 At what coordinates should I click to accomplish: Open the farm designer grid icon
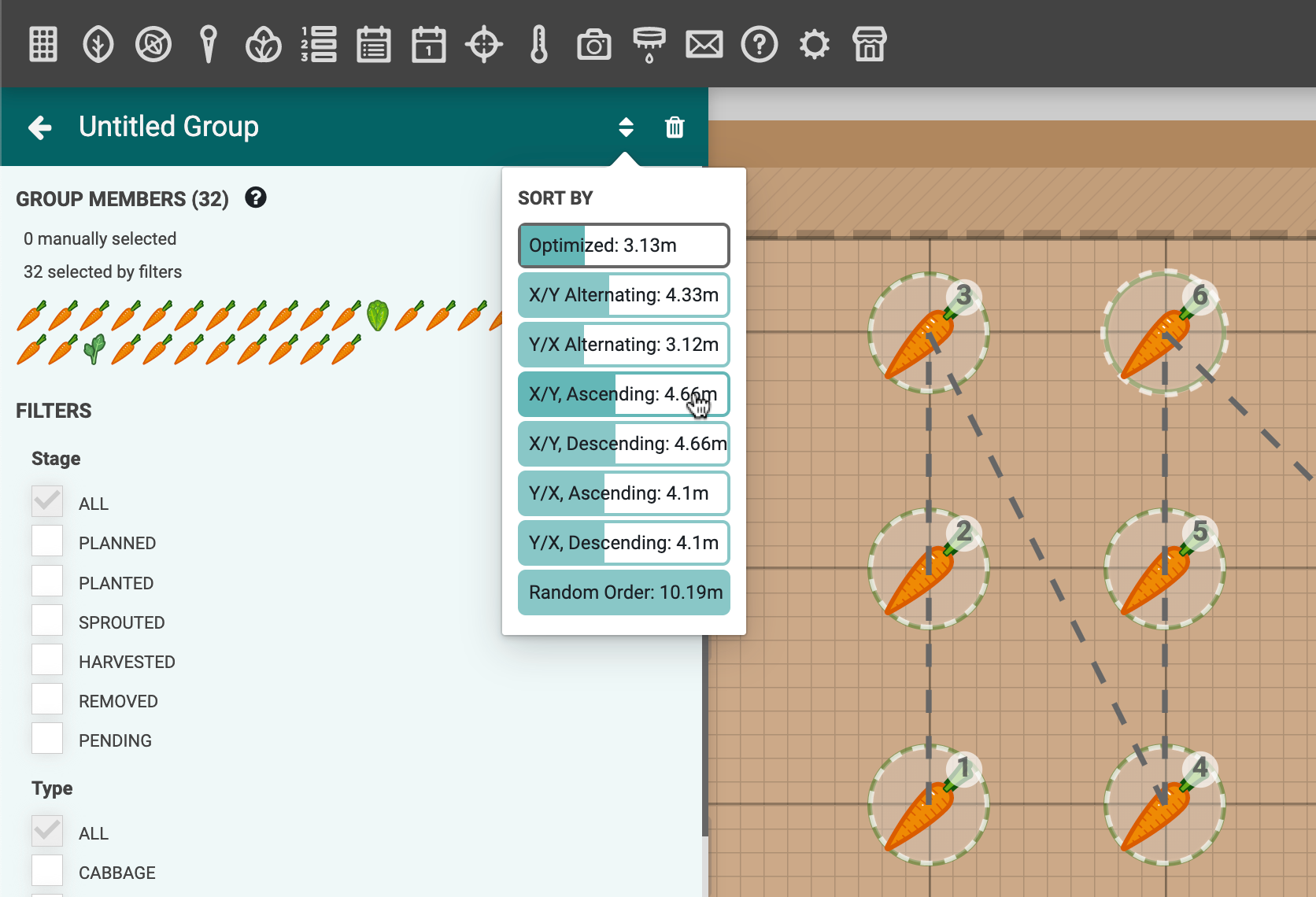(x=43, y=44)
